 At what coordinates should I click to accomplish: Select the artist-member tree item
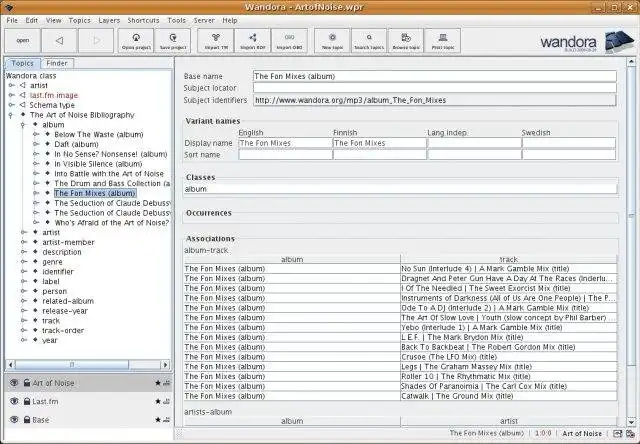pos(68,242)
